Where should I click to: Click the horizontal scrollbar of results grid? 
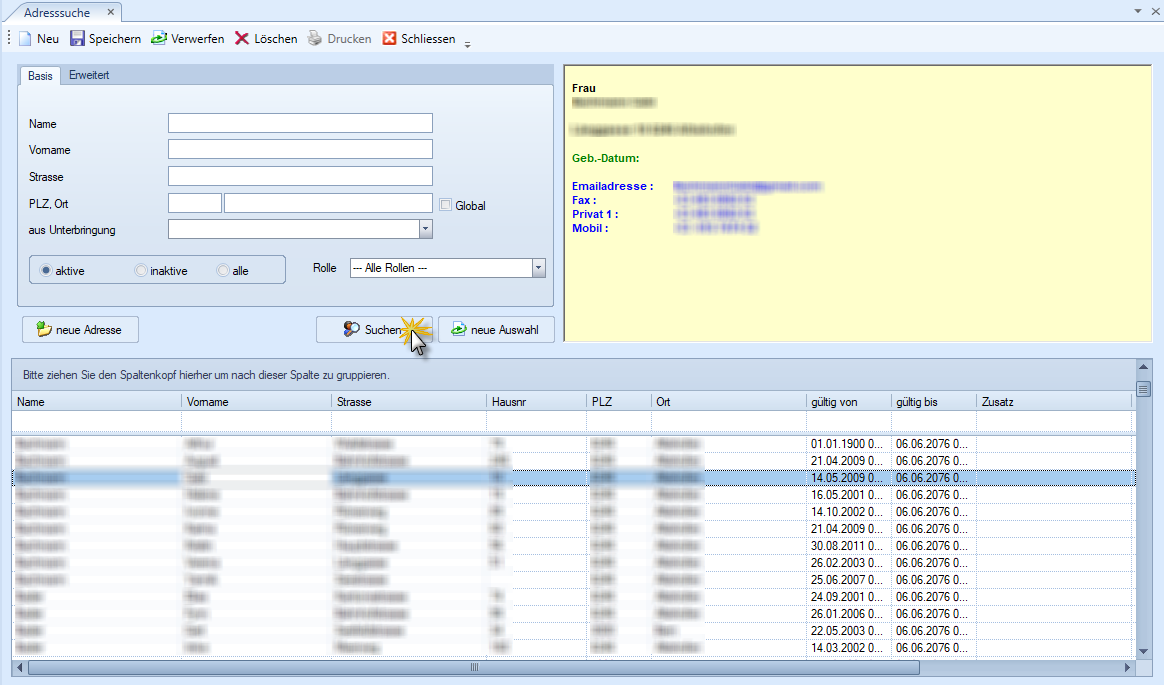click(475, 667)
